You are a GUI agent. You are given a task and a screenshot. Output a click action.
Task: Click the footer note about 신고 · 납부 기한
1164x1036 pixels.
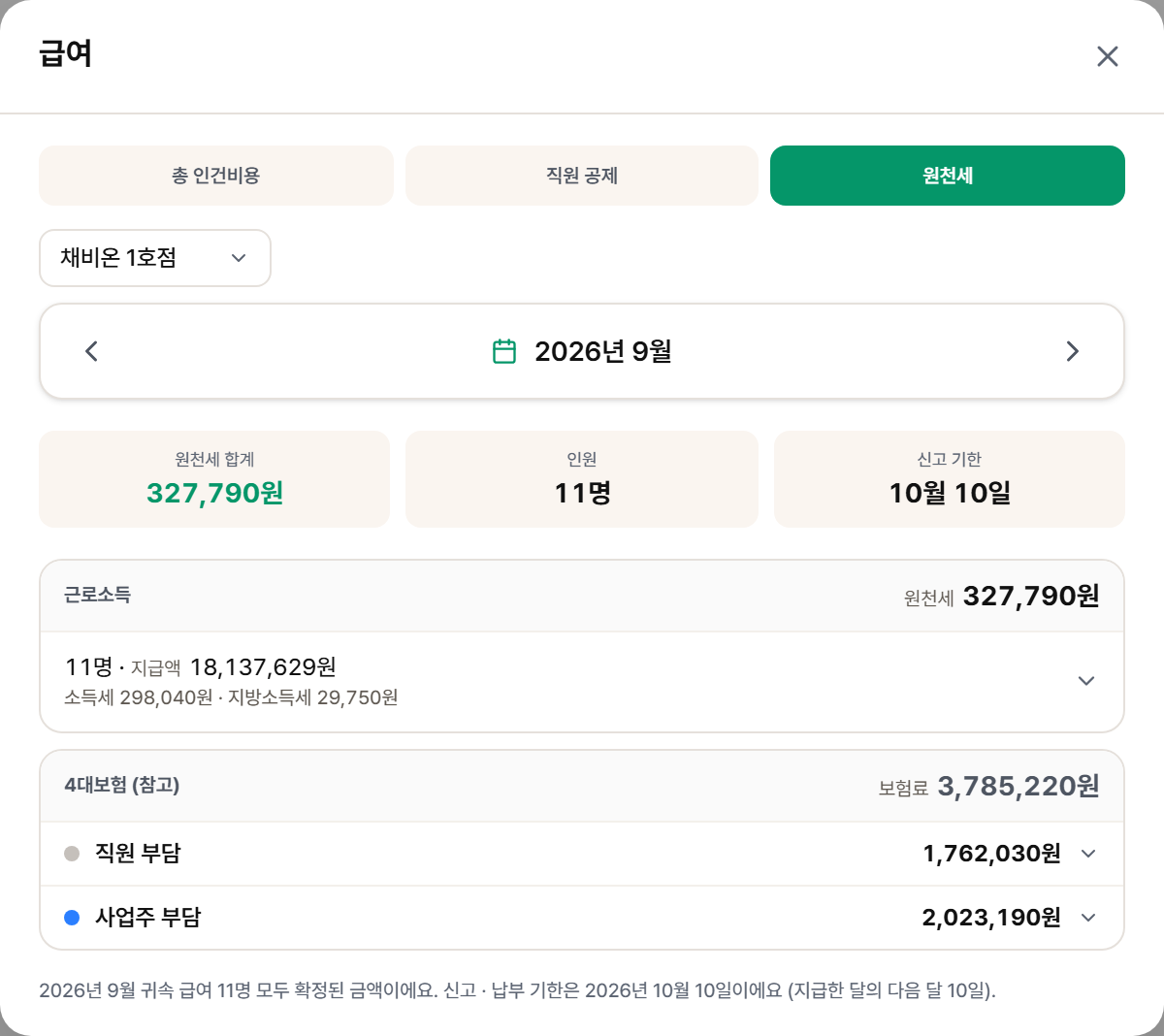coord(517,990)
